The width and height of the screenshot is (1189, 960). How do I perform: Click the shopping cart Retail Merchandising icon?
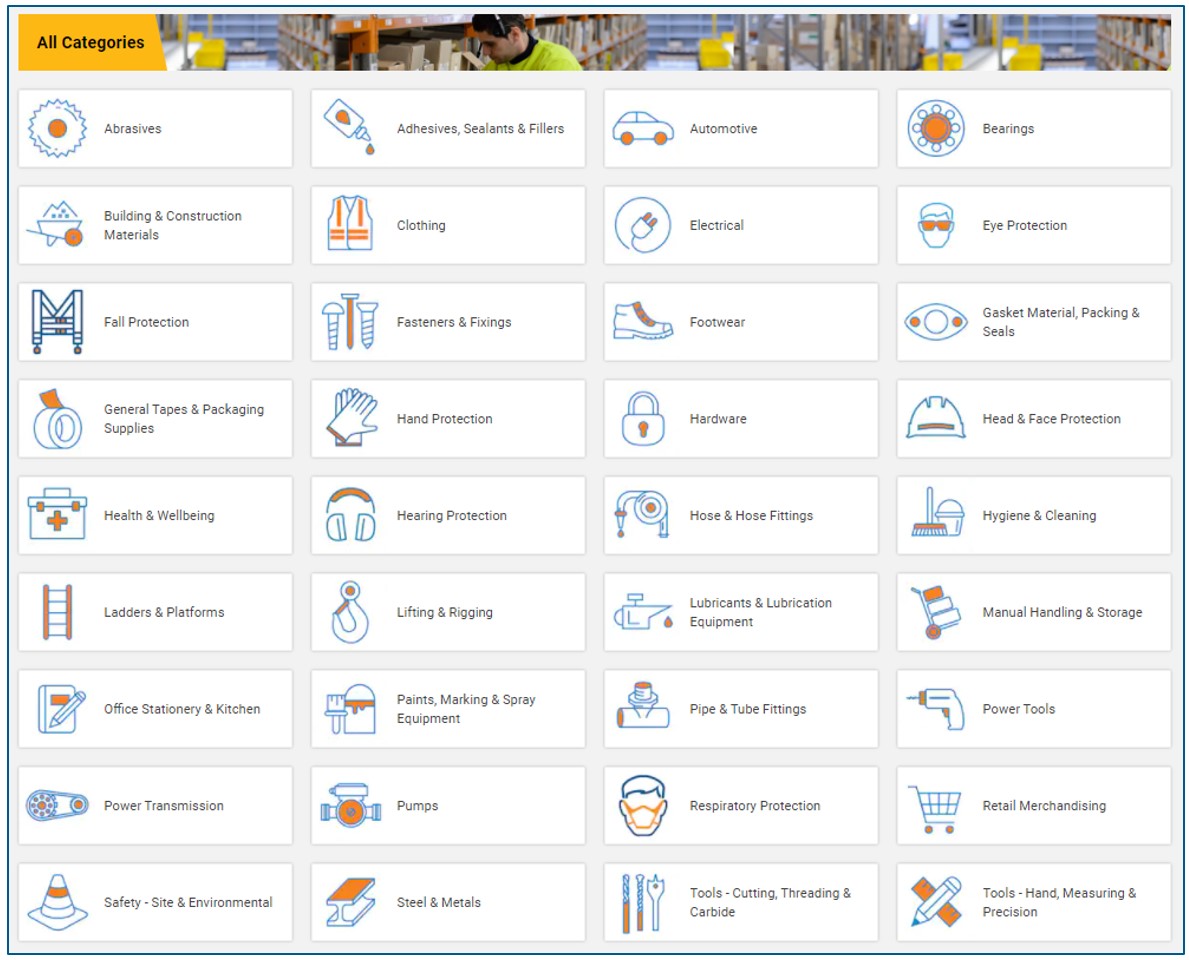click(935, 805)
